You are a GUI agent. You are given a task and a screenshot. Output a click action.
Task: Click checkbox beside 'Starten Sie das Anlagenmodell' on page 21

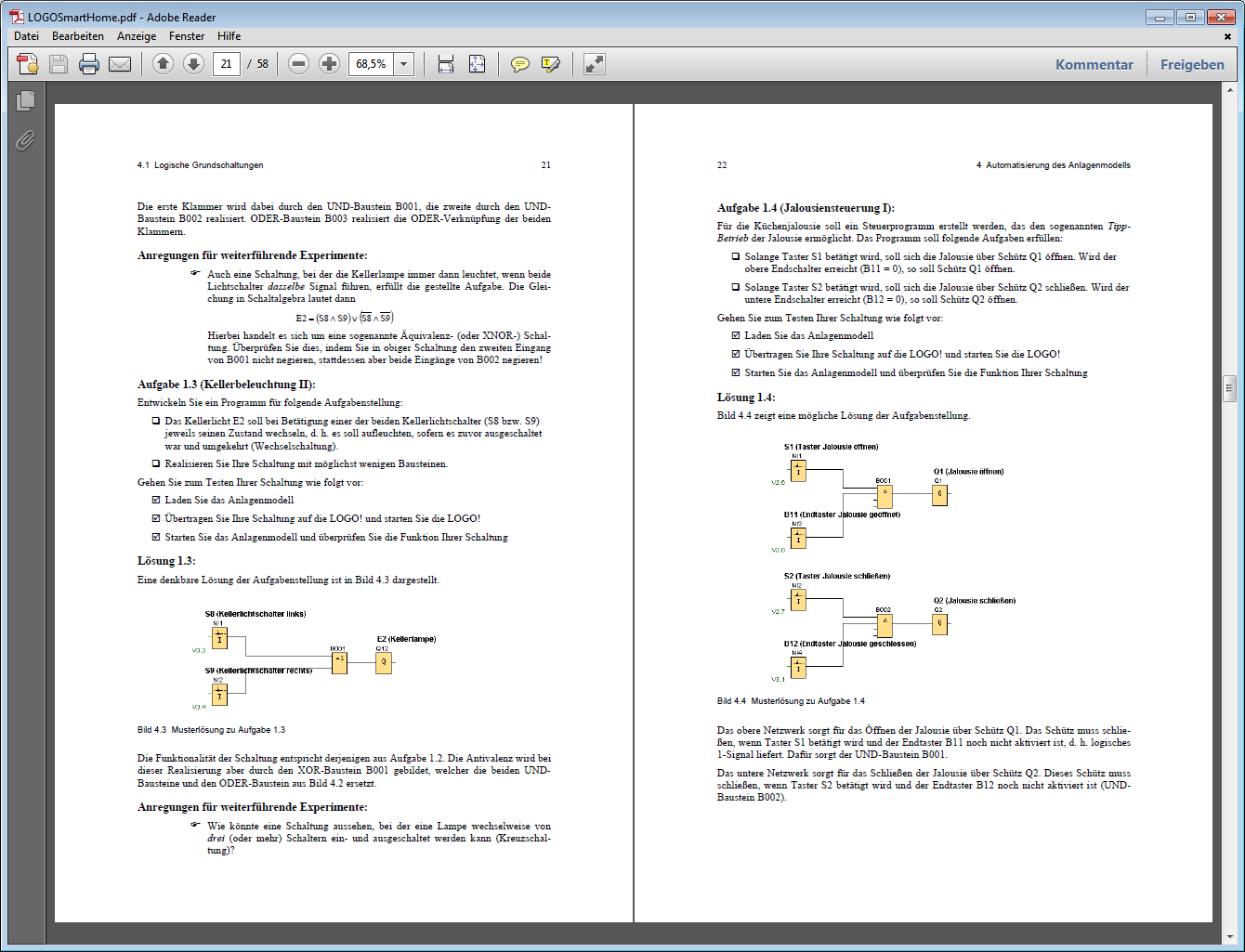156,537
